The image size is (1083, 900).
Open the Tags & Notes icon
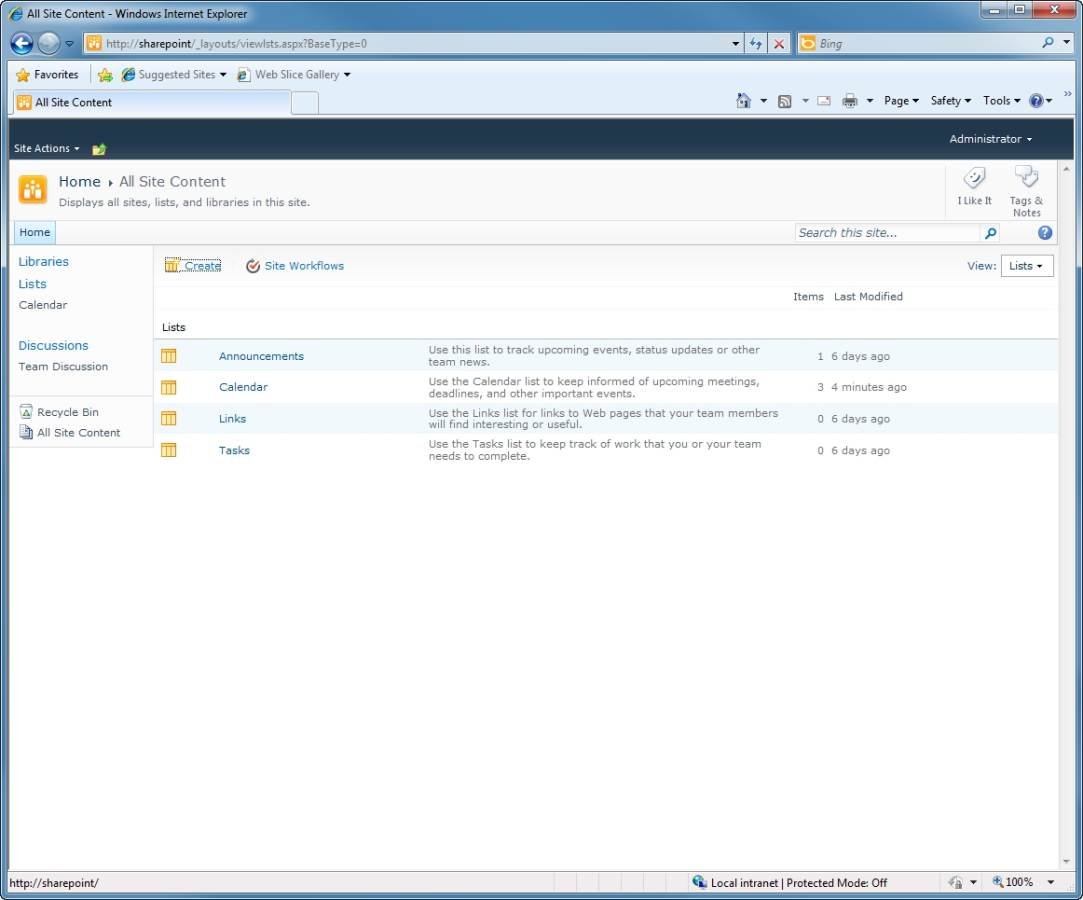1026,178
